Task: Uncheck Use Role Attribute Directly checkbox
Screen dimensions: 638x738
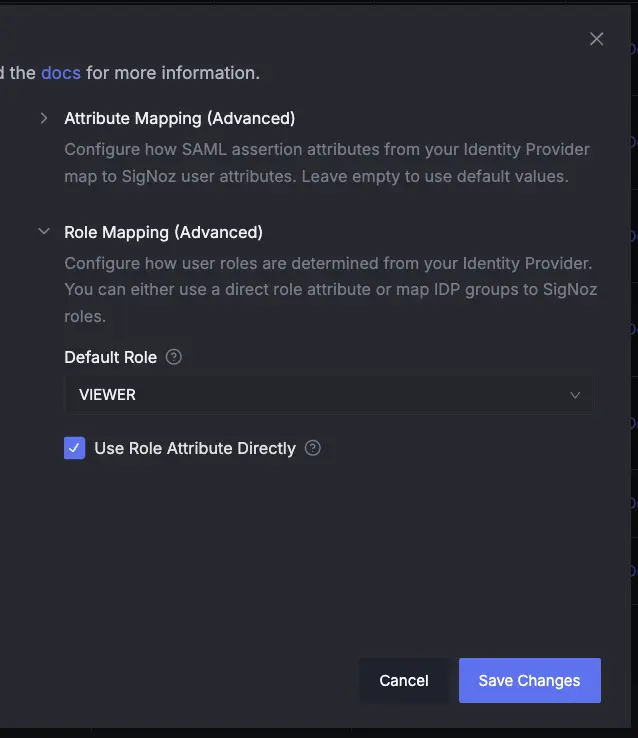Action: tap(75, 448)
